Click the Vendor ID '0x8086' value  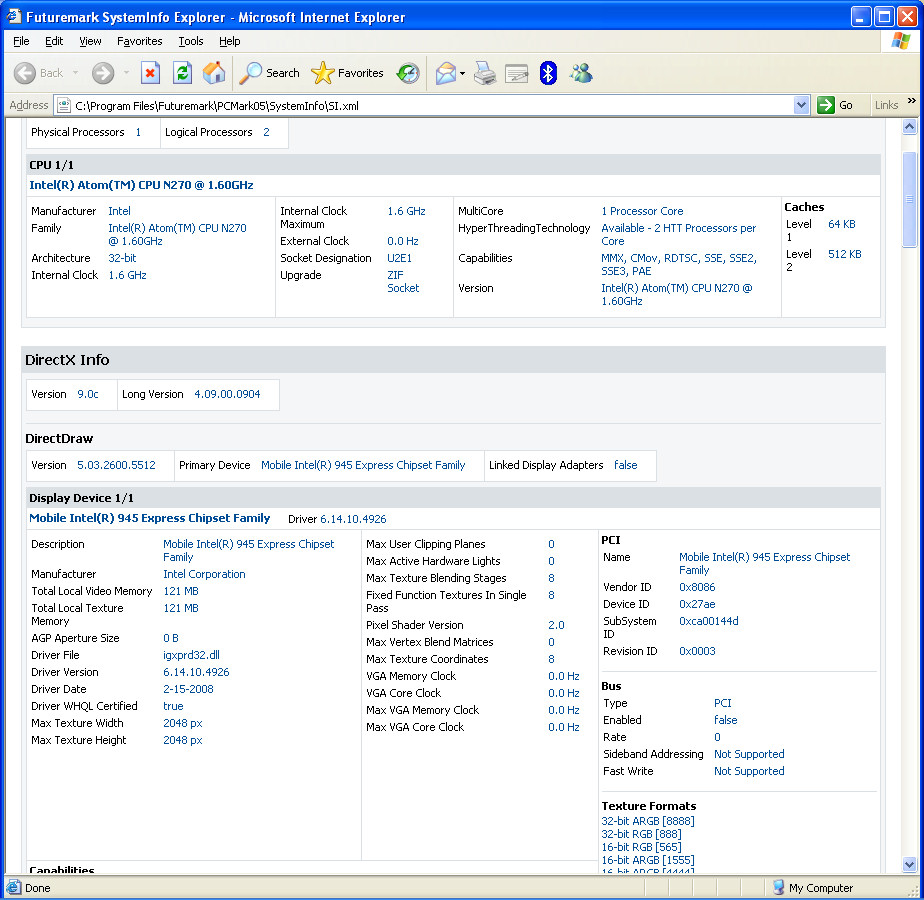point(697,587)
